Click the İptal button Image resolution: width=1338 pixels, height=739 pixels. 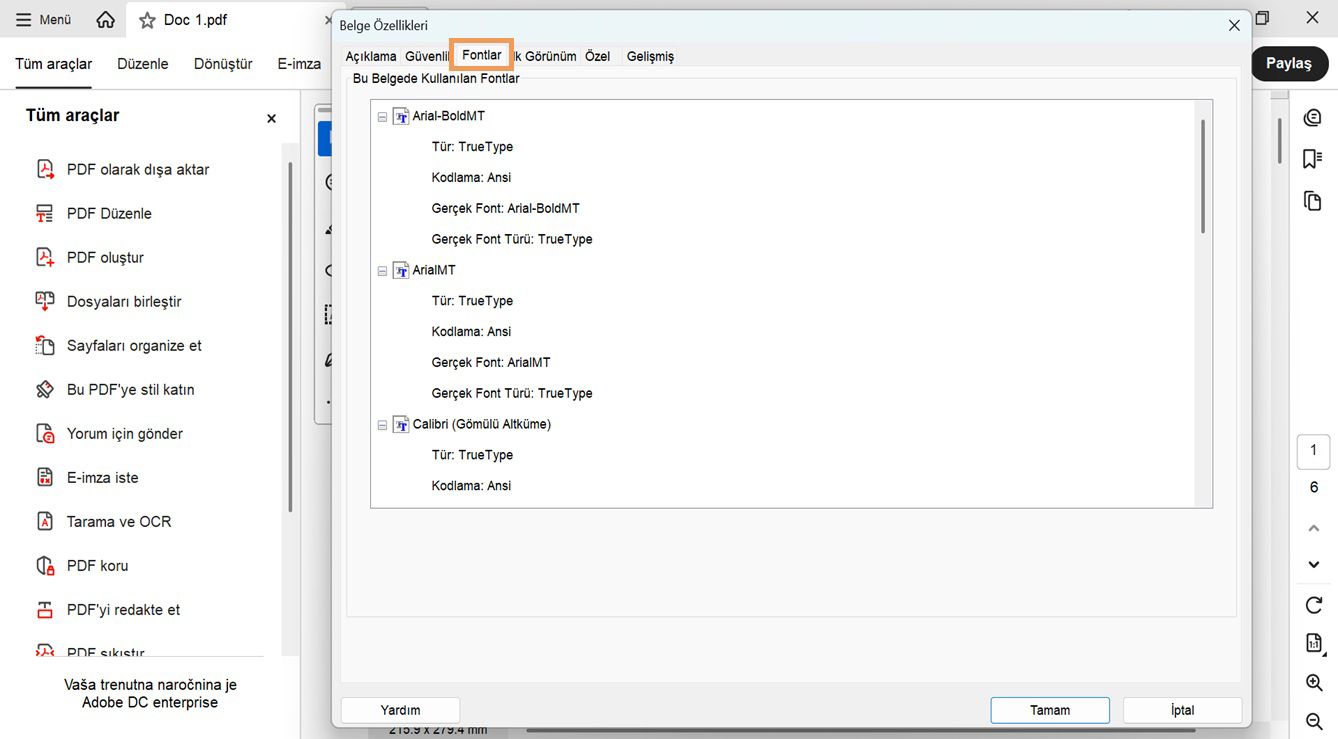[1183, 710]
